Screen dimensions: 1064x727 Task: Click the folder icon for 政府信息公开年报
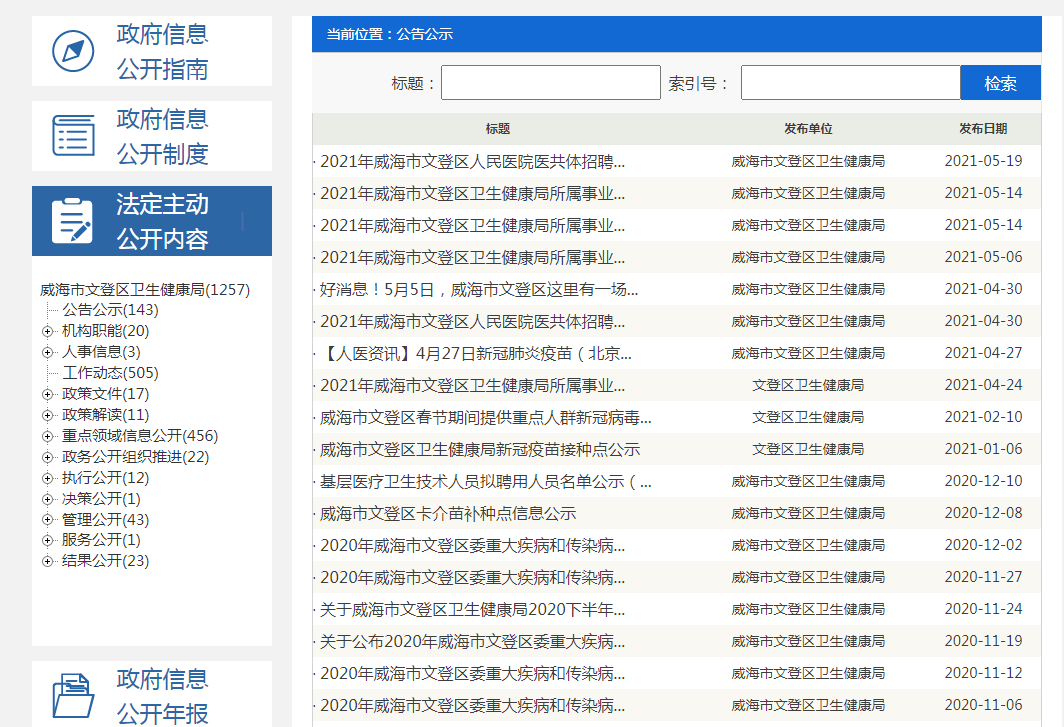click(73, 696)
